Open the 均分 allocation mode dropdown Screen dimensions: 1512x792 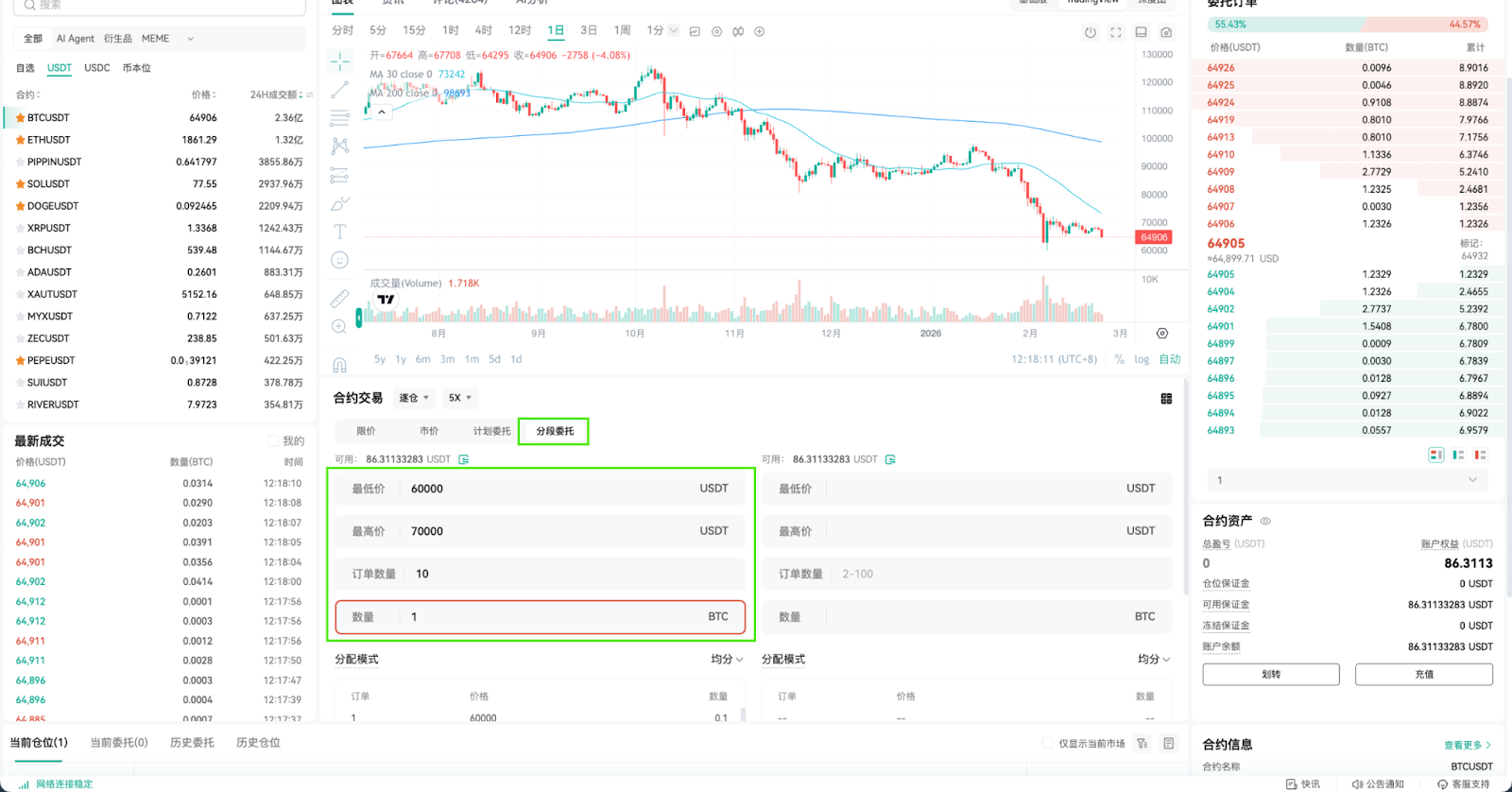(x=727, y=660)
